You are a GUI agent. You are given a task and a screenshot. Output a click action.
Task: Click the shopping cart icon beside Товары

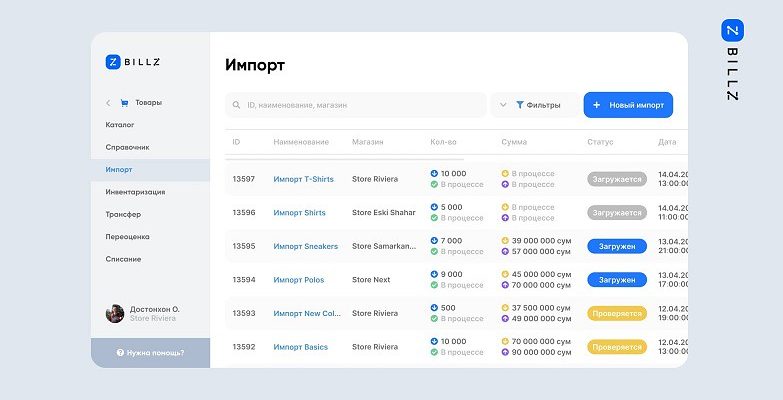click(124, 102)
